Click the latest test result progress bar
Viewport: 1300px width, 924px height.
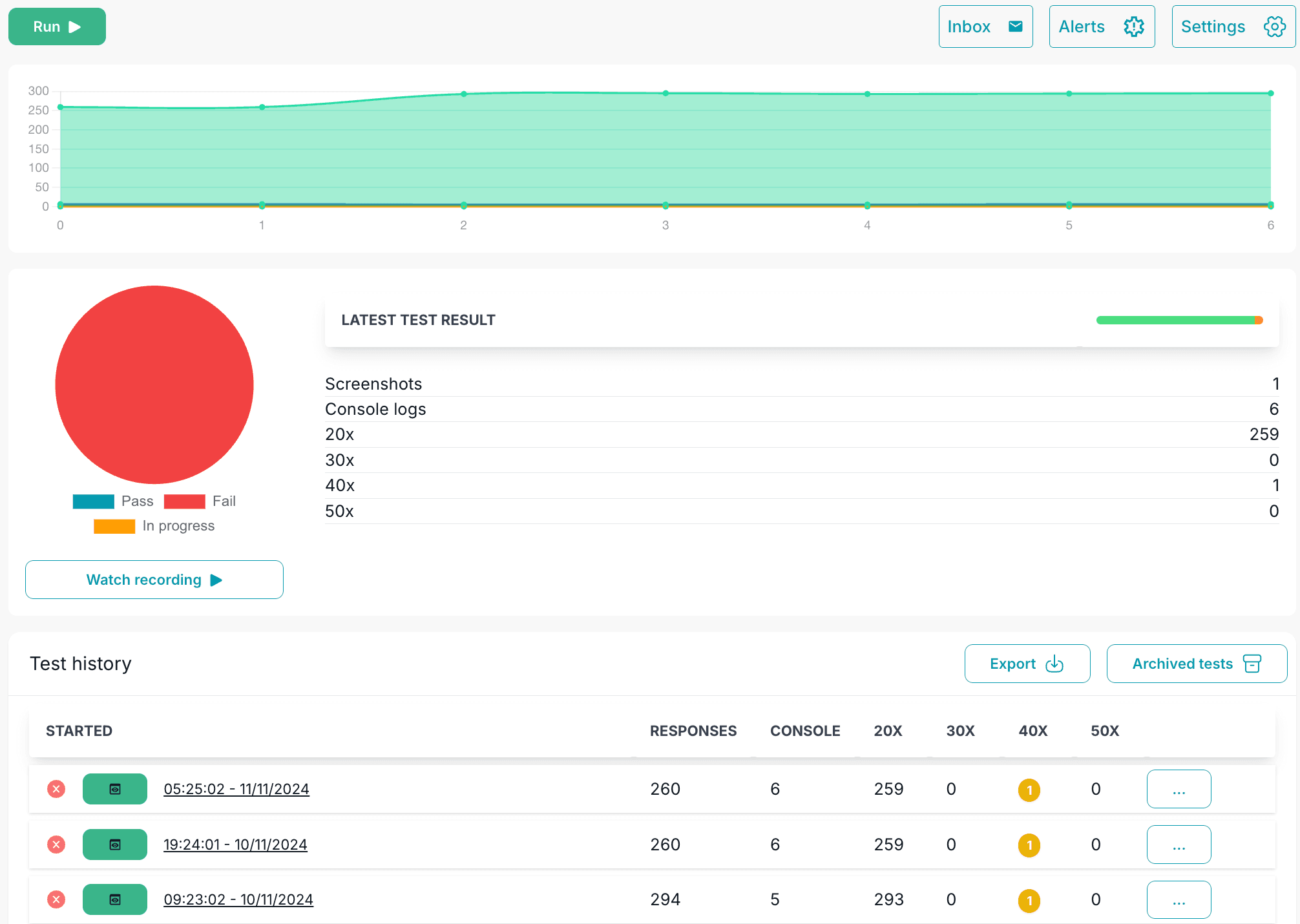[x=1179, y=320]
